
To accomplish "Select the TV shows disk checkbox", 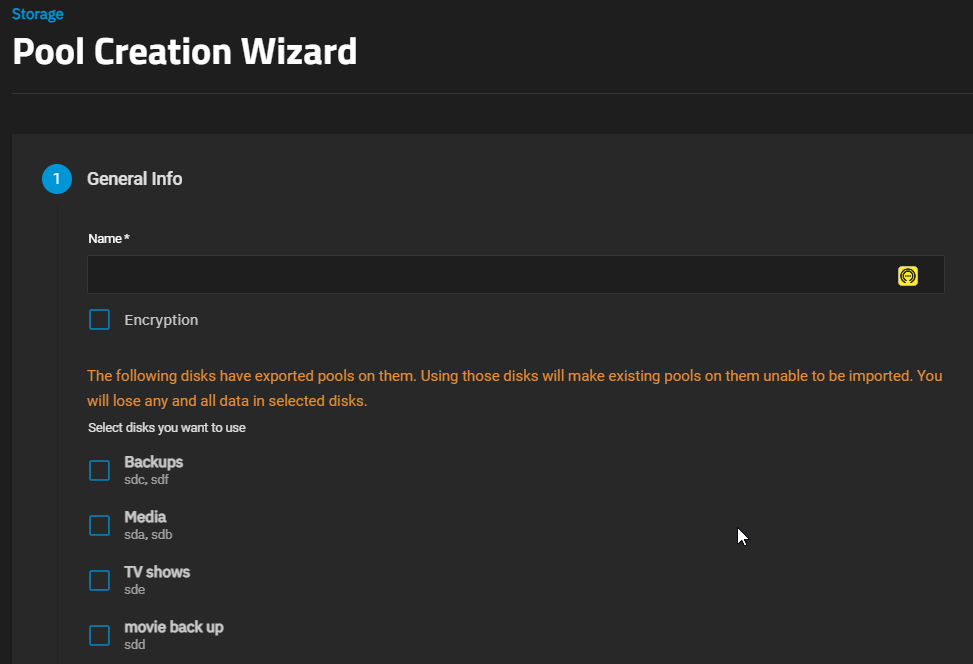I will coord(99,580).
